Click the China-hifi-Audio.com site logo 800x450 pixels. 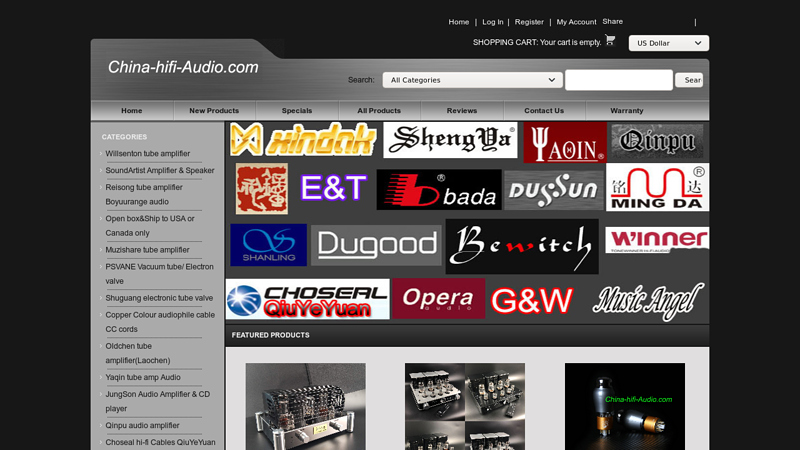(183, 67)
